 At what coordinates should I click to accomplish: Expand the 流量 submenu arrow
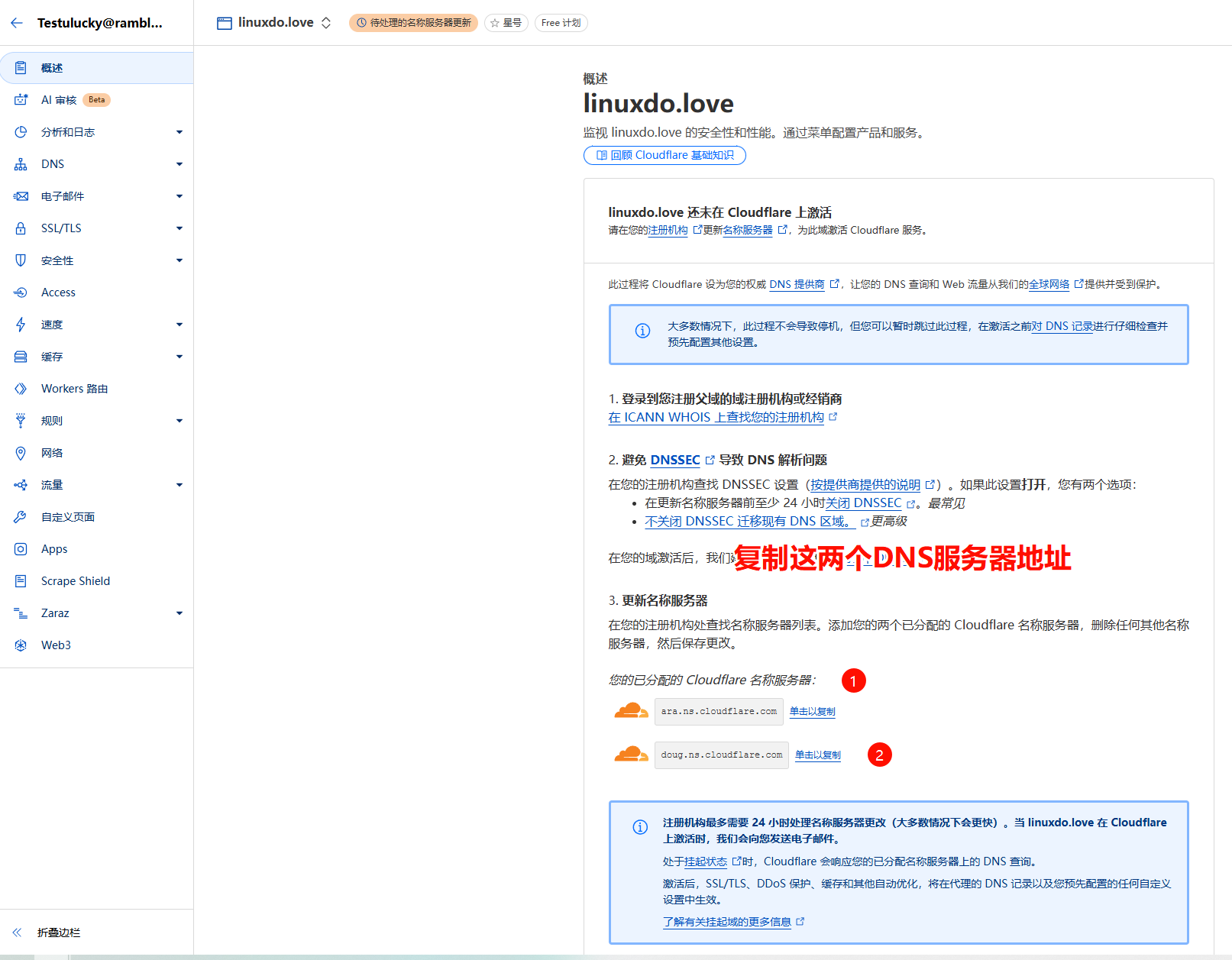(179, 485)
